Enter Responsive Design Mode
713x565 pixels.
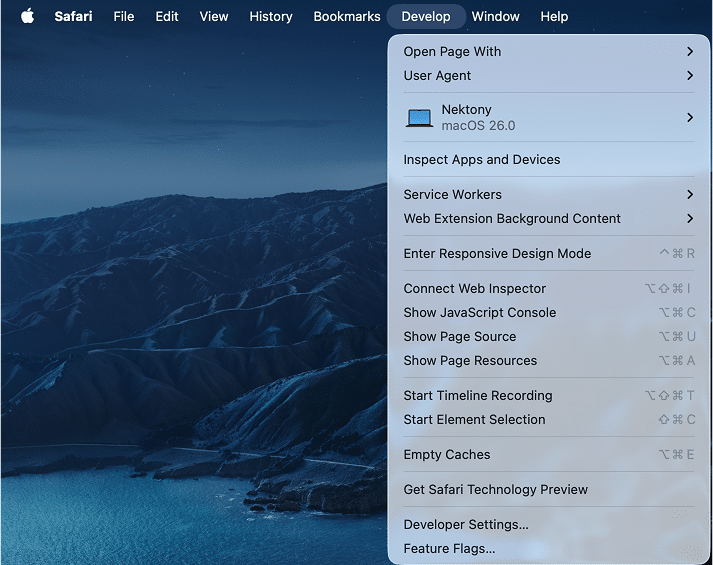pyautogui.click(x=497, y=253)
